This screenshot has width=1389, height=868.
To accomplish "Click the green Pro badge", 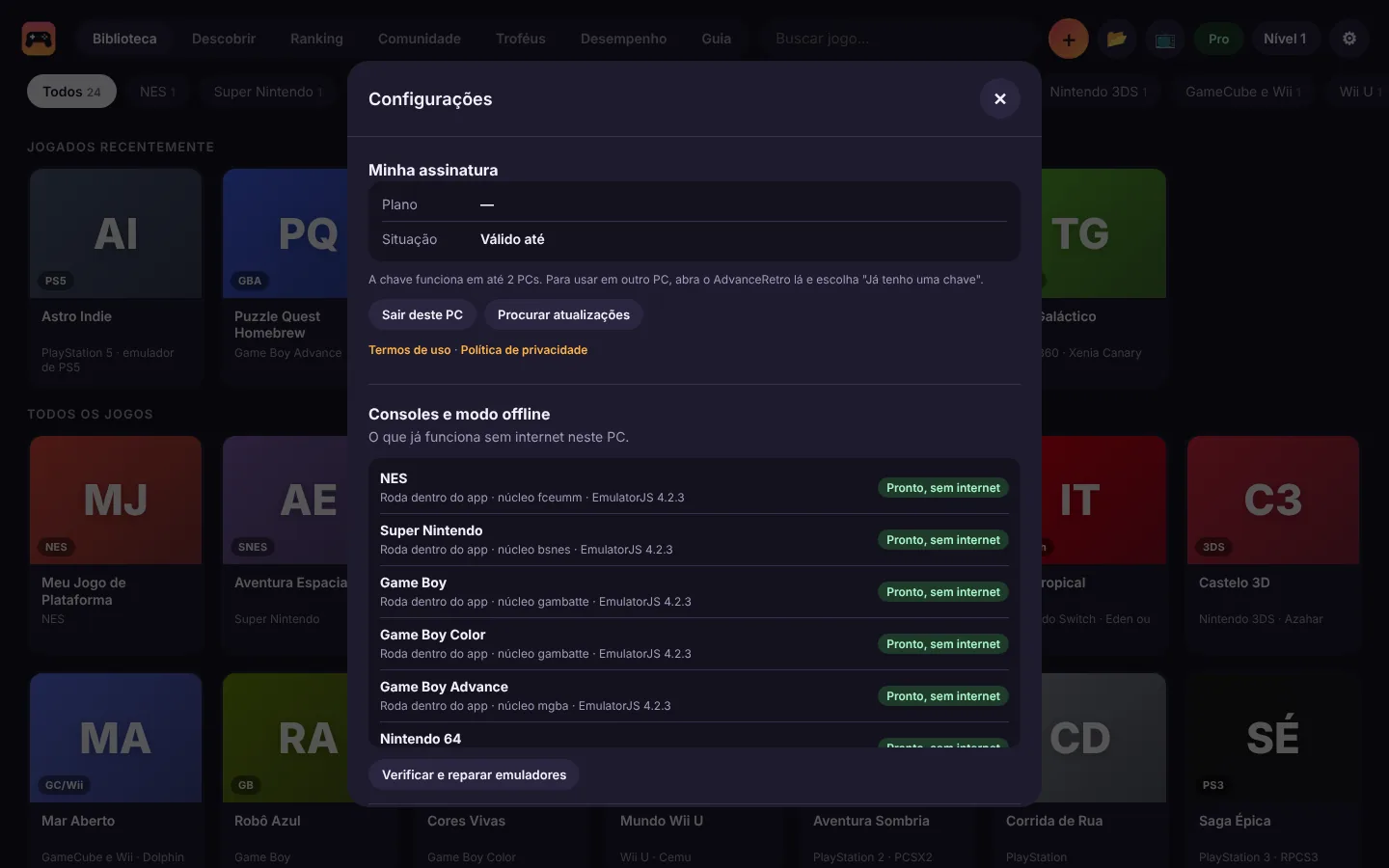I will [1219, 39].
